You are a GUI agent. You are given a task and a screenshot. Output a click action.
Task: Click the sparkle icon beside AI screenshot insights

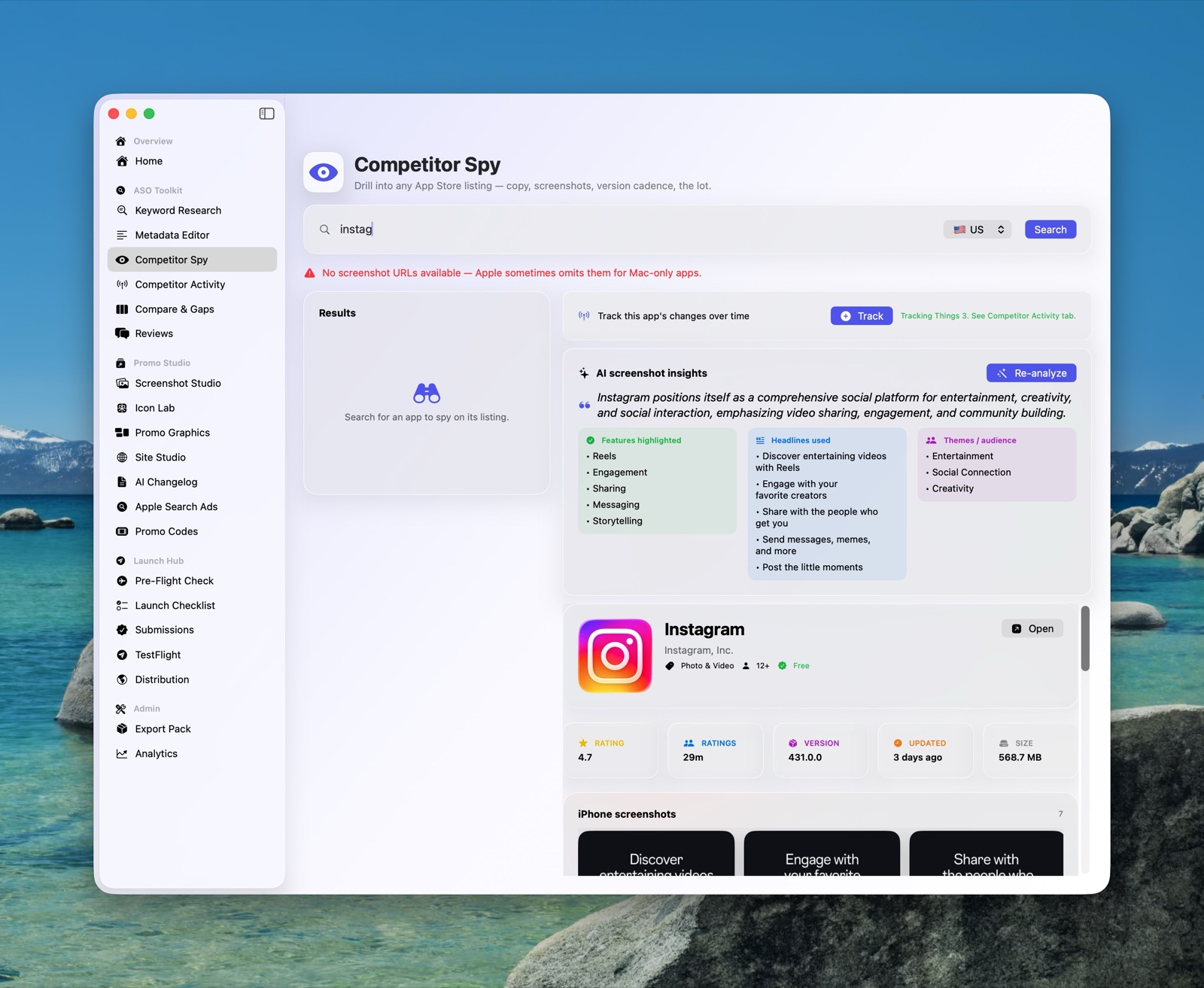pyautogui.click(x=584, y=373)
